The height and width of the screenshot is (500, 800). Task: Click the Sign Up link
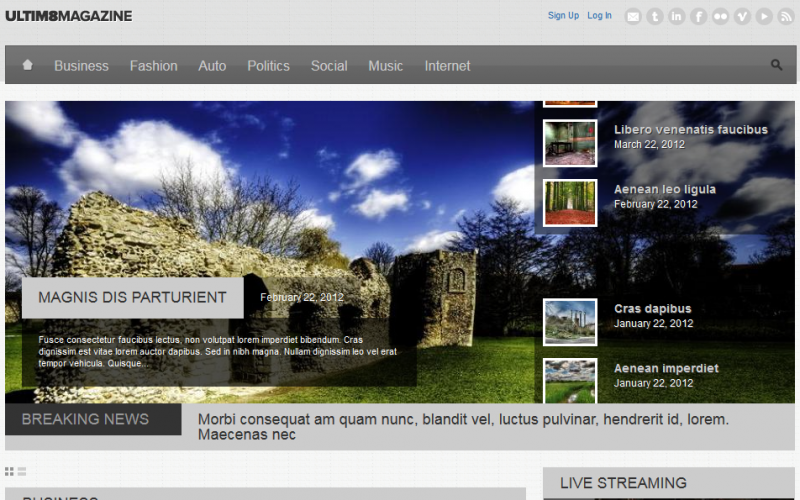coord(563,16)
